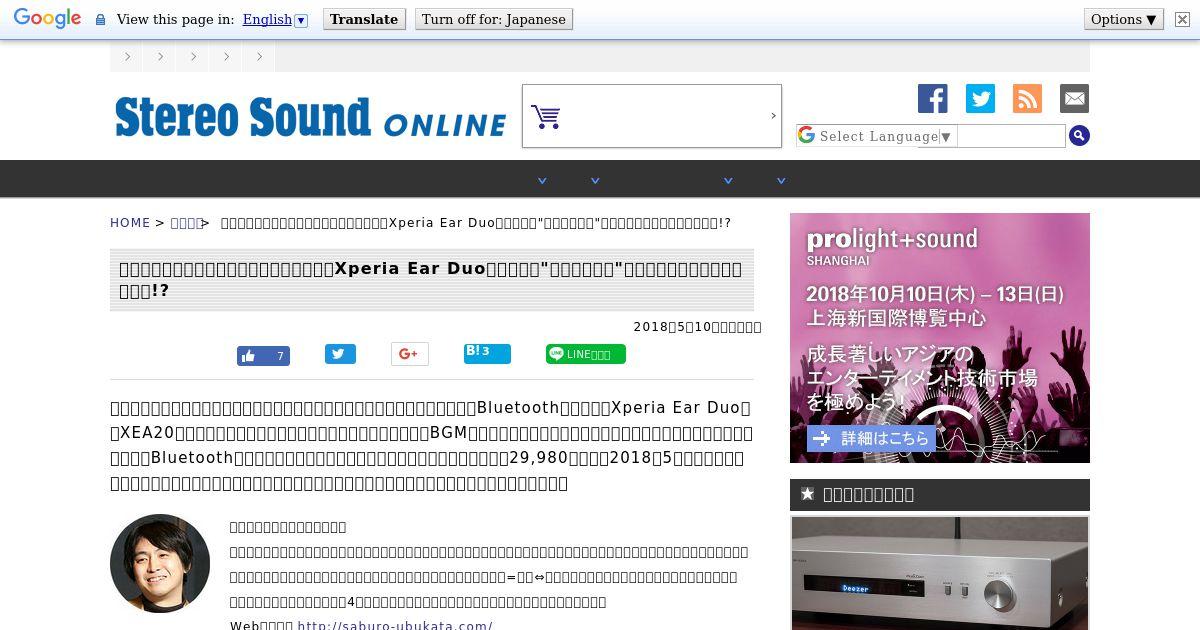Screen dimensions: 1200x630
Task: Click the silver audio player thumbnail
Action: click(x=940, y=573)
